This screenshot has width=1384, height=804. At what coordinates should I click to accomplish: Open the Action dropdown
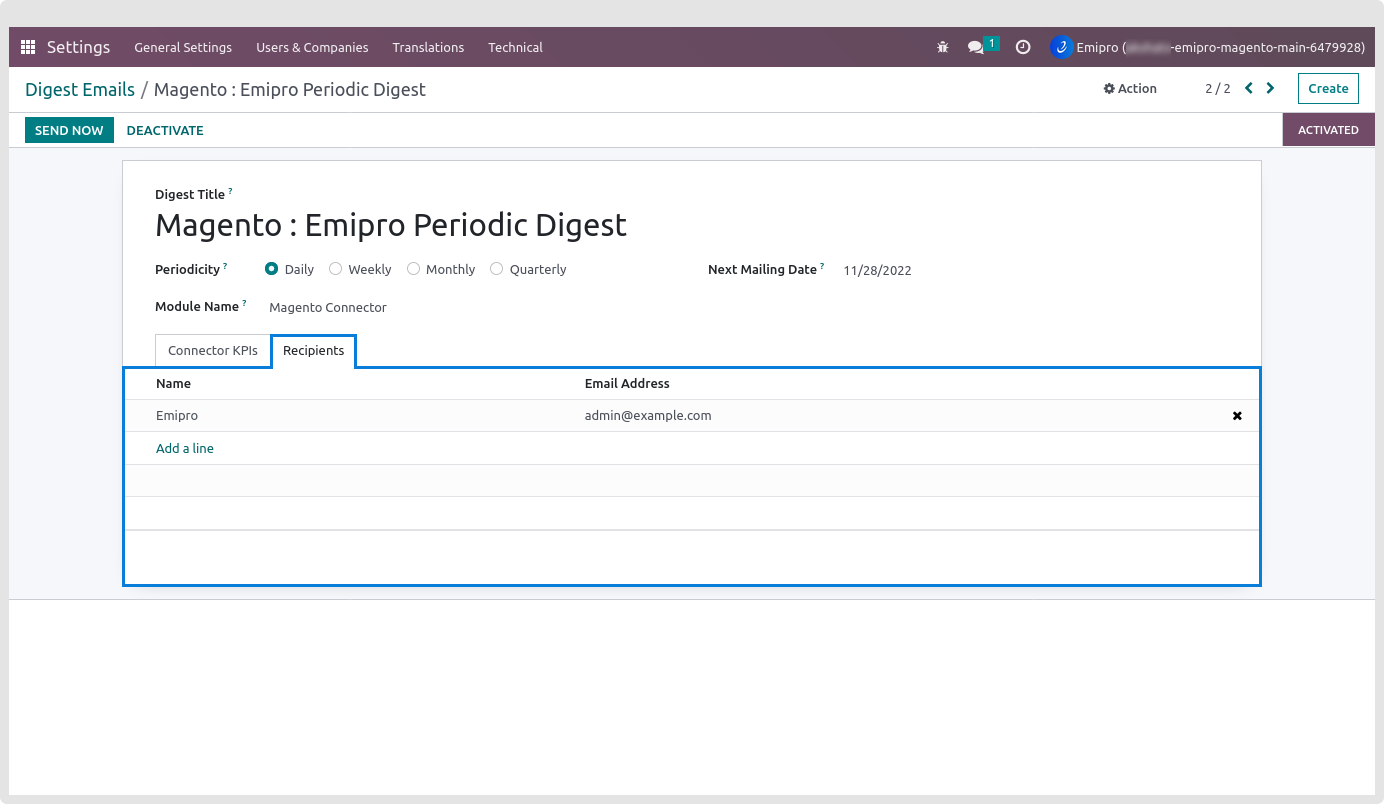(1130, 88)
